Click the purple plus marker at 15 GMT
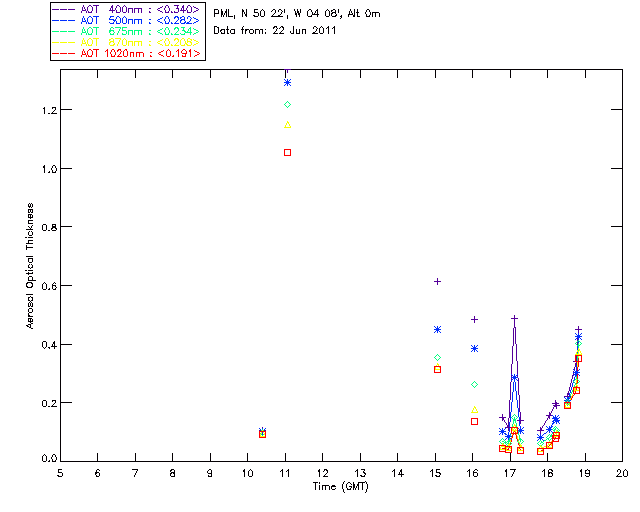This screenshot has width=640, height=512. (x=437, y=281)
